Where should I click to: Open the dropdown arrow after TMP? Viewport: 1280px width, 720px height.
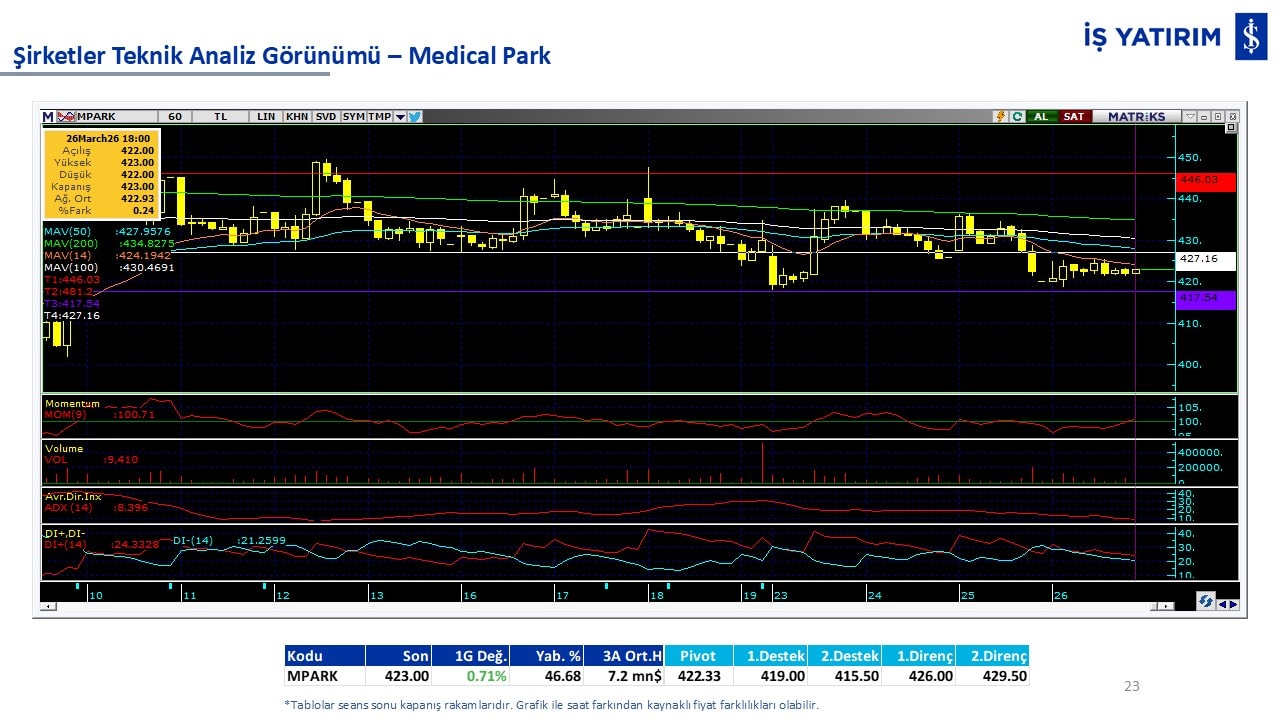[x=400, y=117]
